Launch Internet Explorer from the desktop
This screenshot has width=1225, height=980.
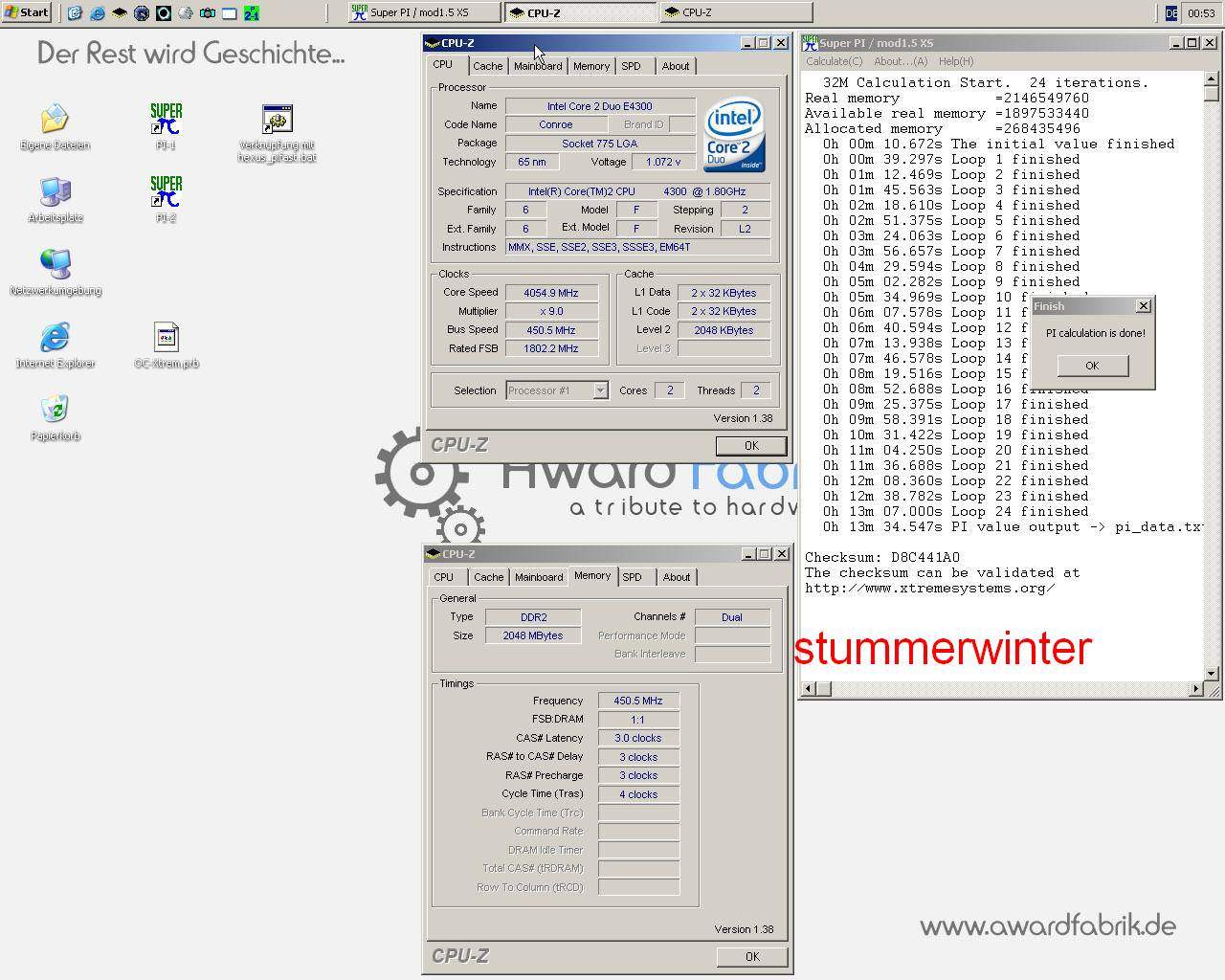[56, 337]
